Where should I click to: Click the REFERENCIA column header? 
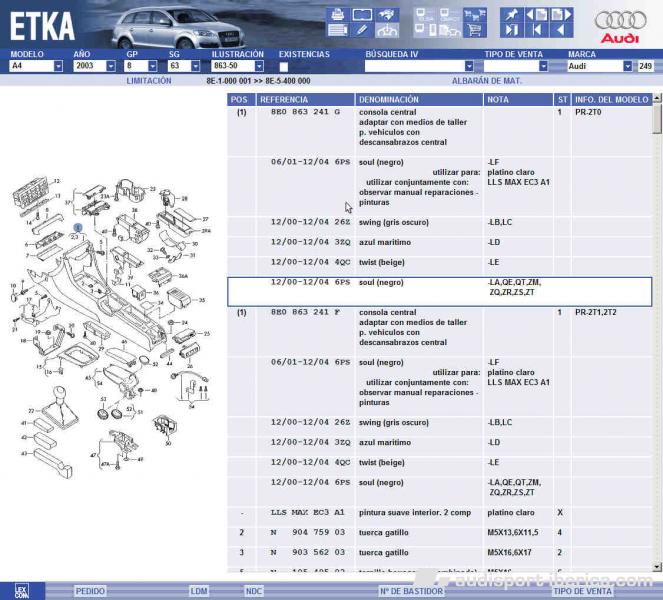pos(305,100)
